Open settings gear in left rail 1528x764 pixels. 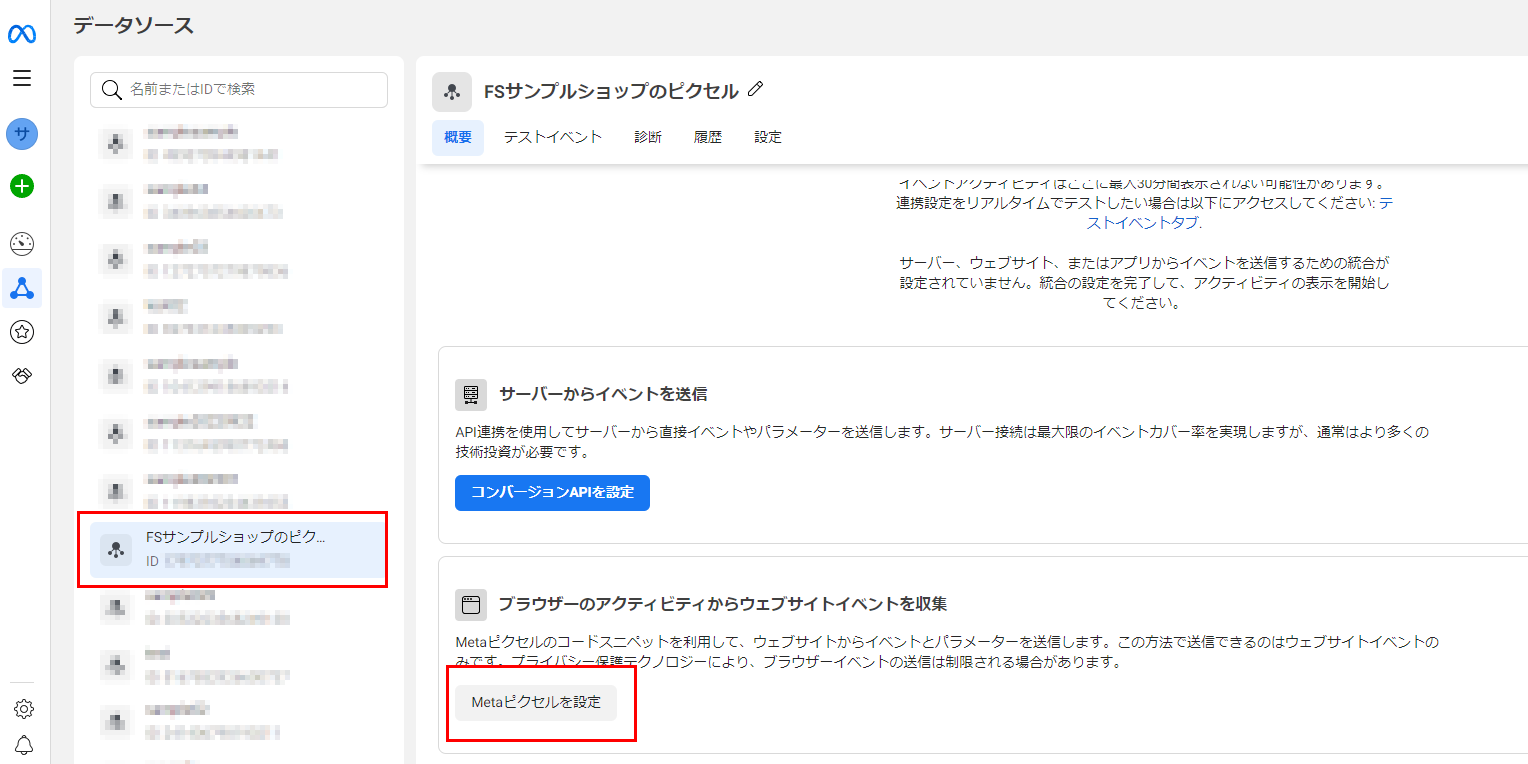tap(23, 709)
